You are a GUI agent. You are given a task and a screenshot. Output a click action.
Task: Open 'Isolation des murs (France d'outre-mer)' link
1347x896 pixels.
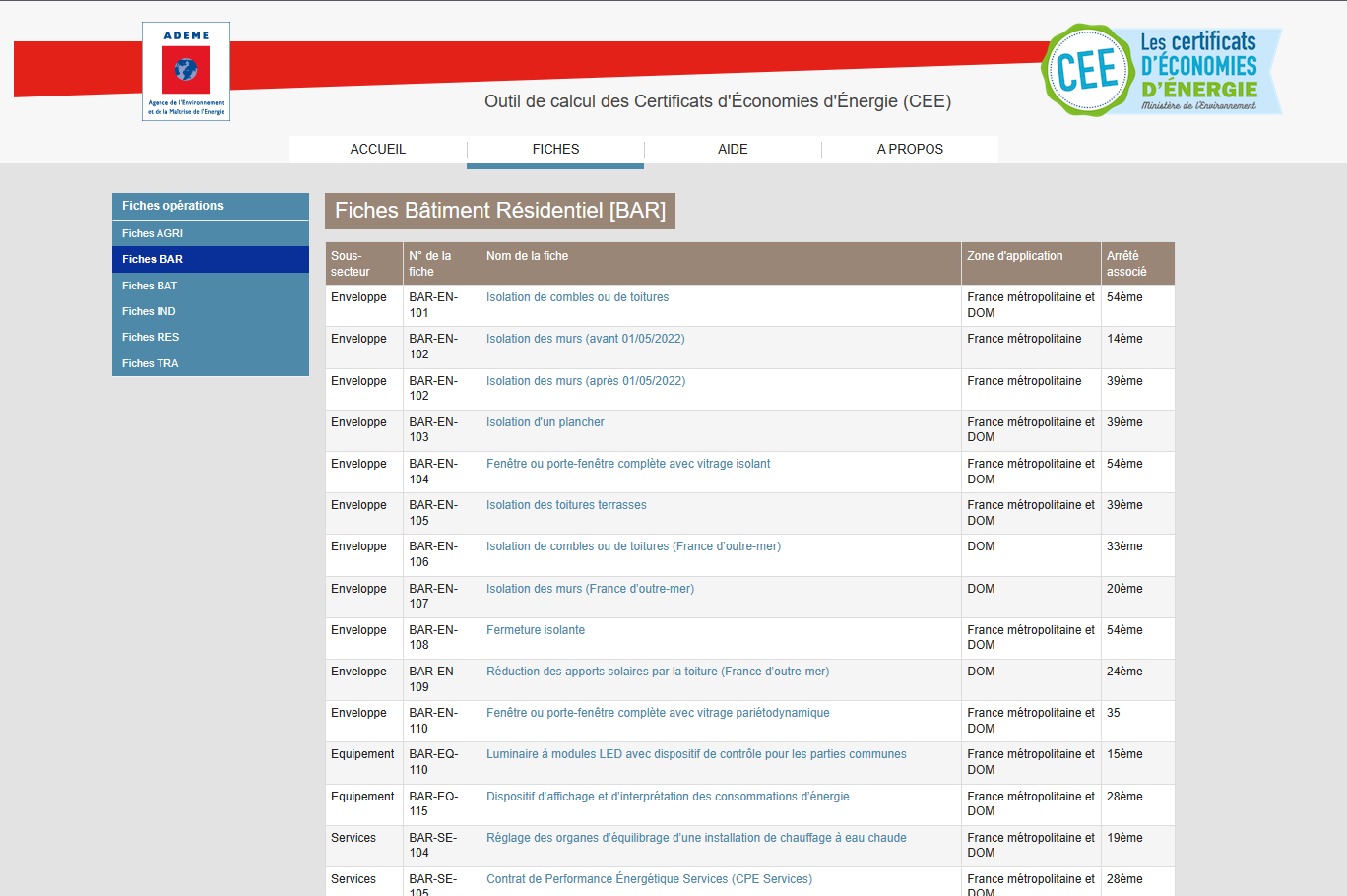[590, 589]
